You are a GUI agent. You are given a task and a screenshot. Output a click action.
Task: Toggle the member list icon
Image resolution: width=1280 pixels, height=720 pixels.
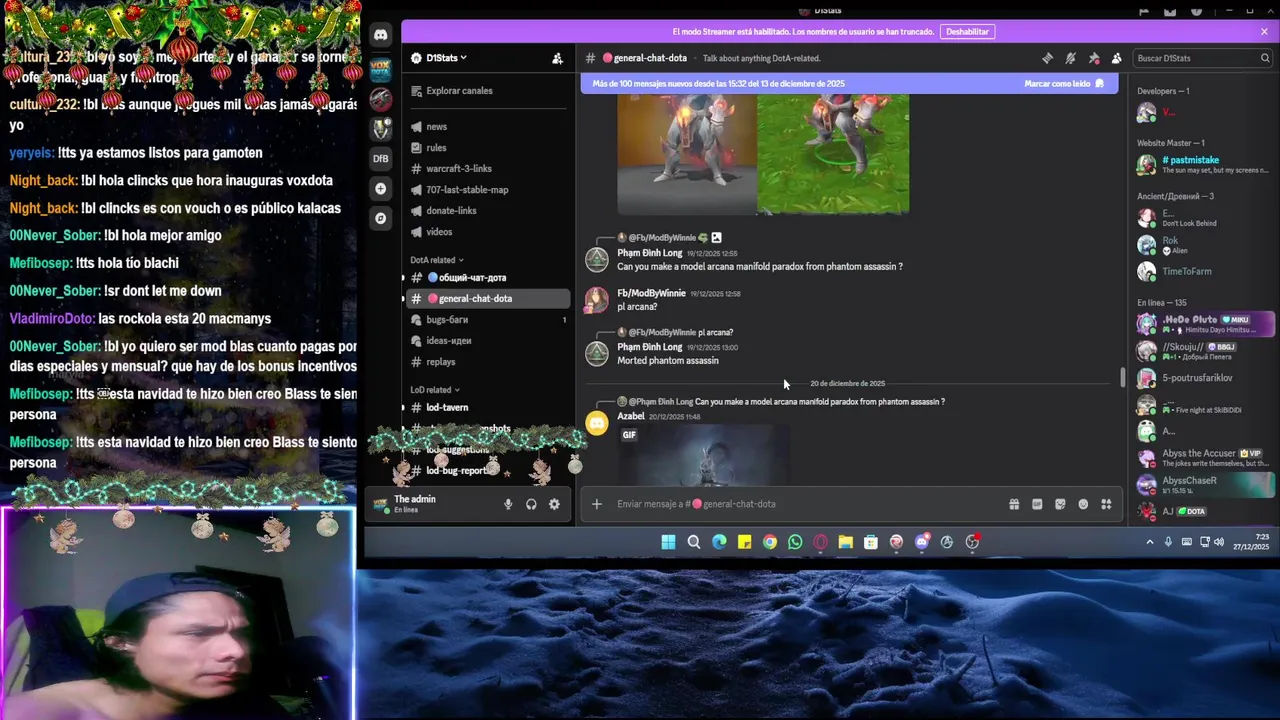click(x=1116, y=58)
